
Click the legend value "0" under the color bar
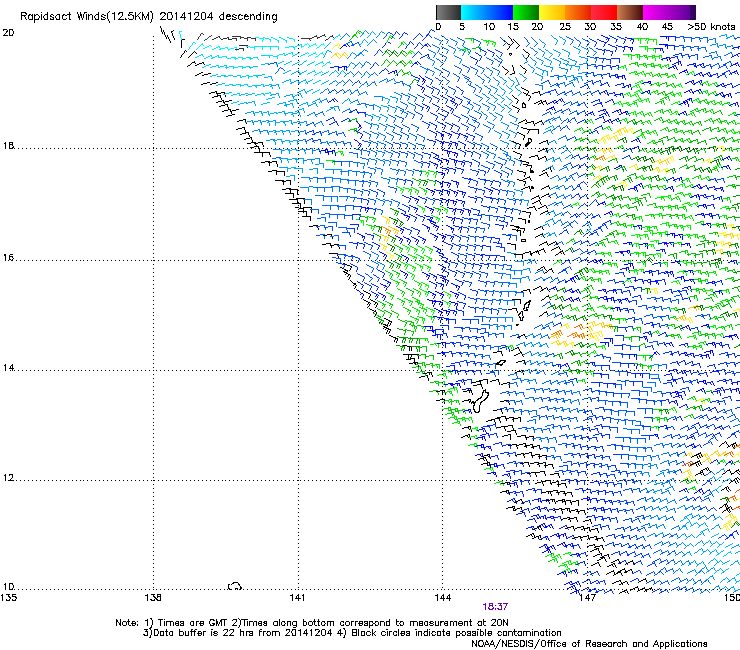click(x=438, y=27)
